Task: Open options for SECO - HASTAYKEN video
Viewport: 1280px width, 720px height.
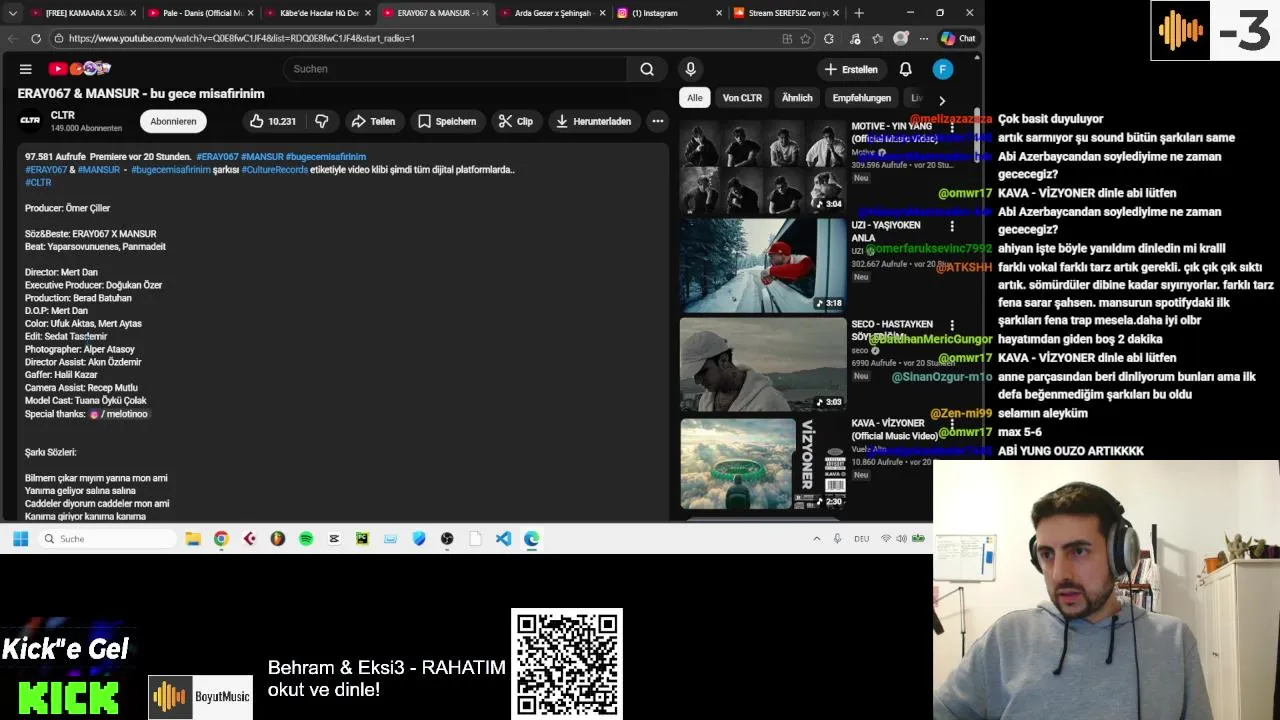Action: tap(952, 326)
